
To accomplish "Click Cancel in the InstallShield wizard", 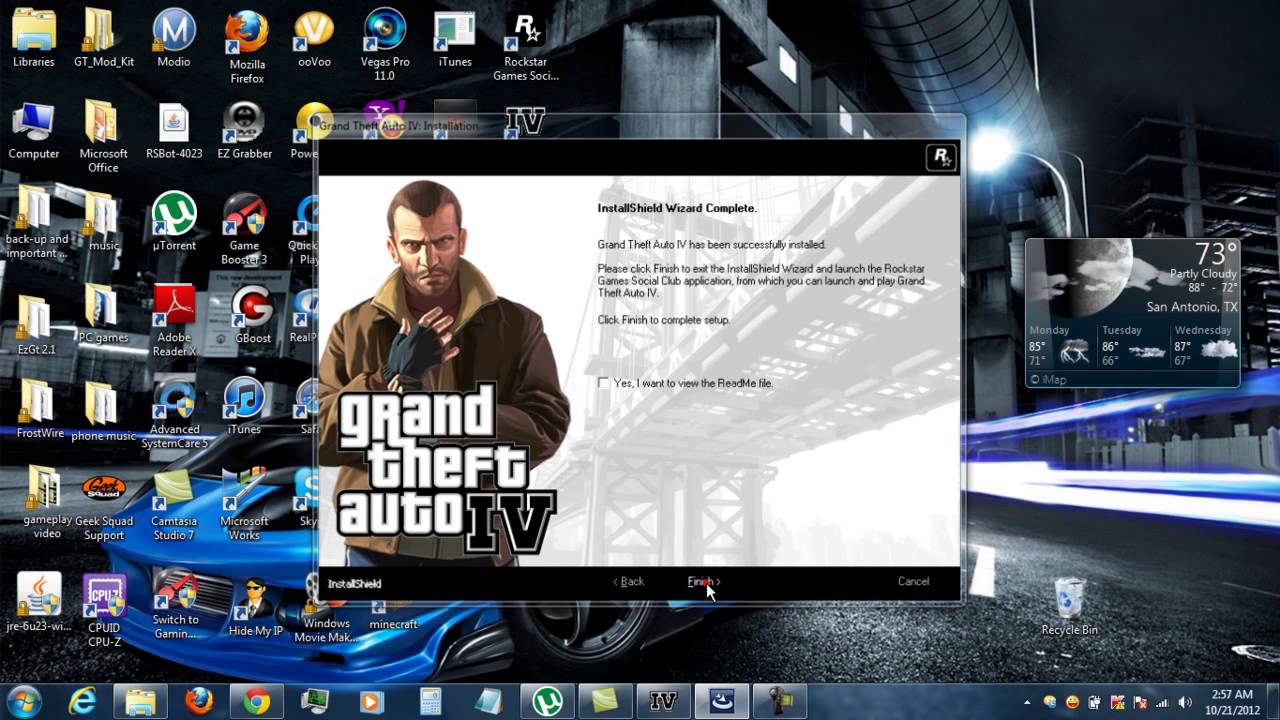I will (913, 582).
